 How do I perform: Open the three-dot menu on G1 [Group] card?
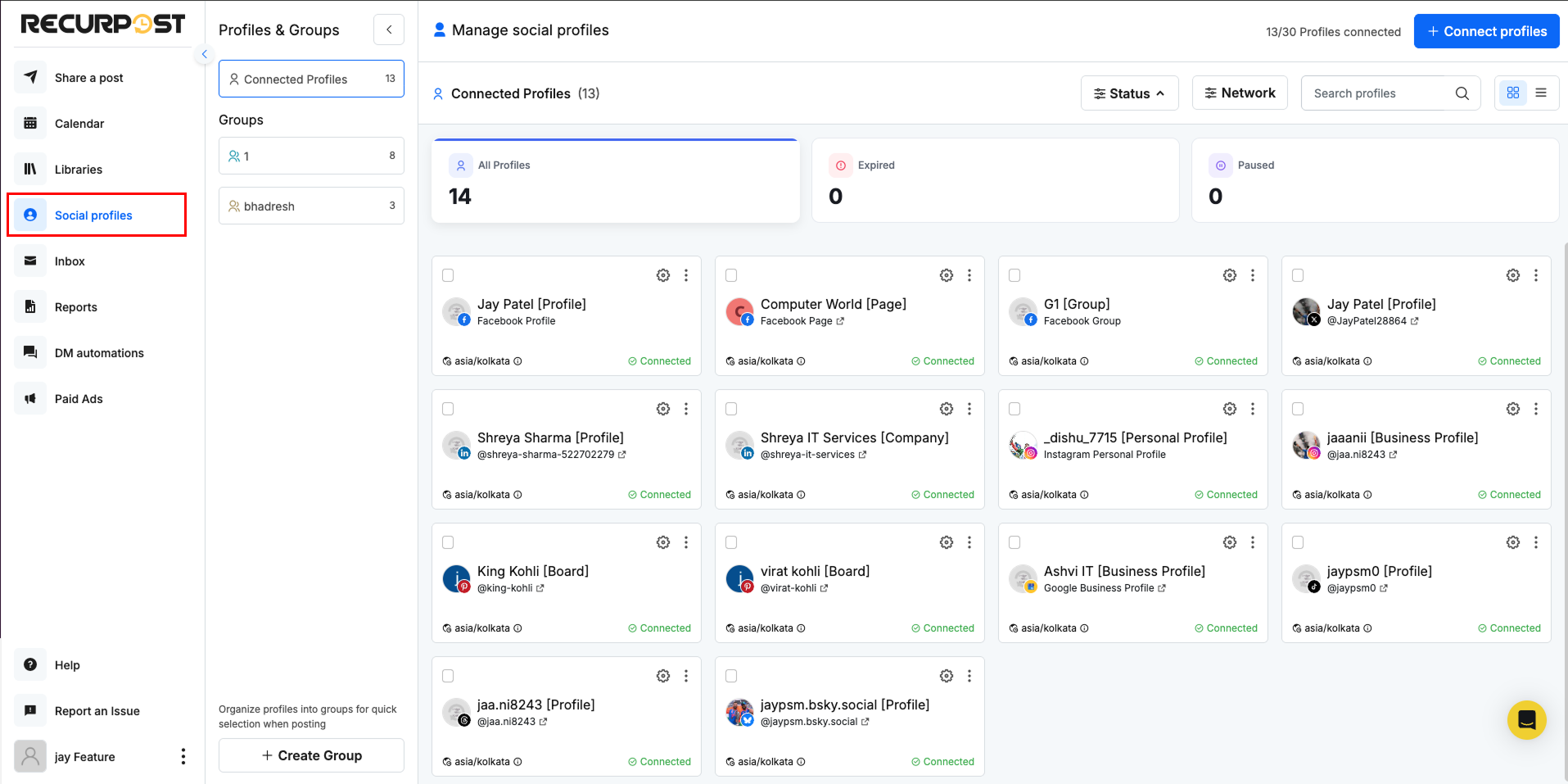pyautogui.click(x=1253, y=275)
